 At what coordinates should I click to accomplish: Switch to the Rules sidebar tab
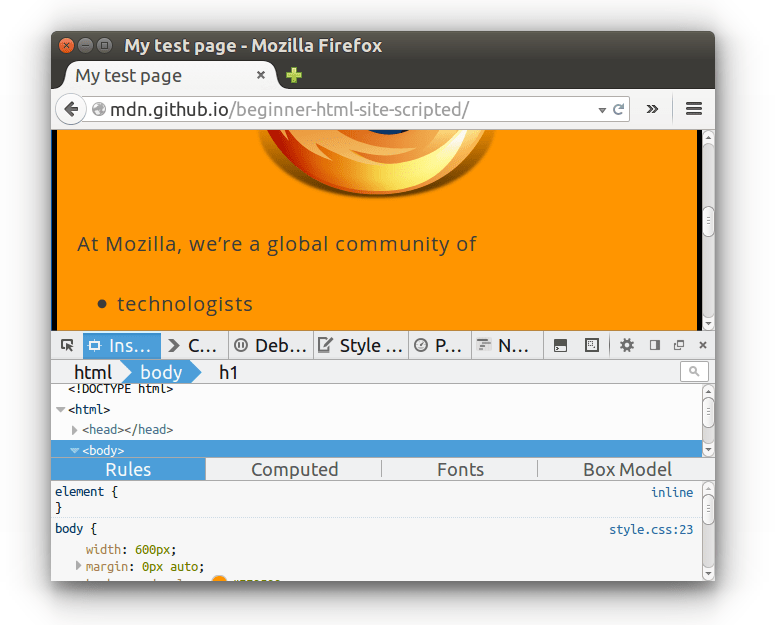(128, 469)
